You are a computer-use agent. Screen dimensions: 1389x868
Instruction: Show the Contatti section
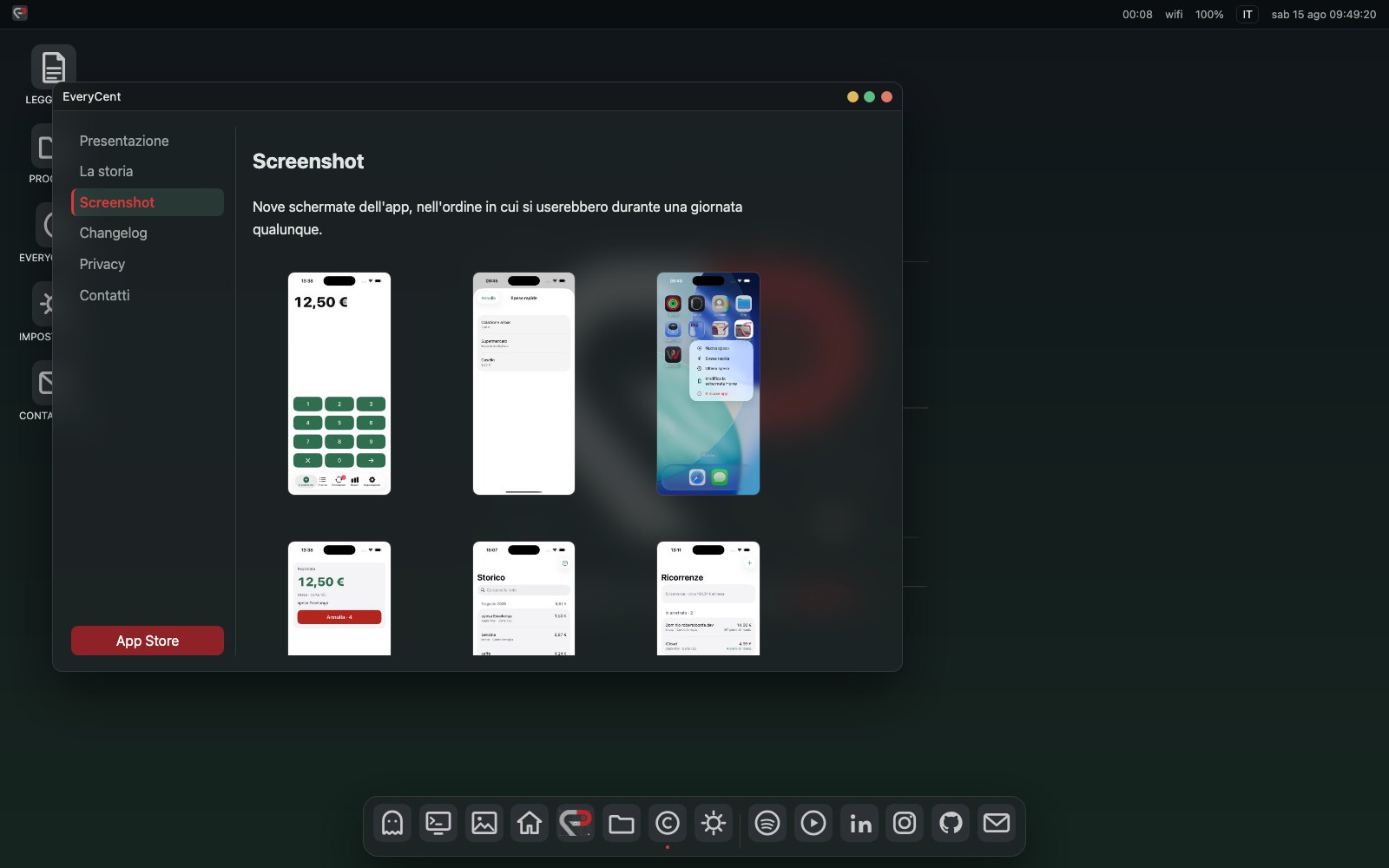click(x=148, y=295)
